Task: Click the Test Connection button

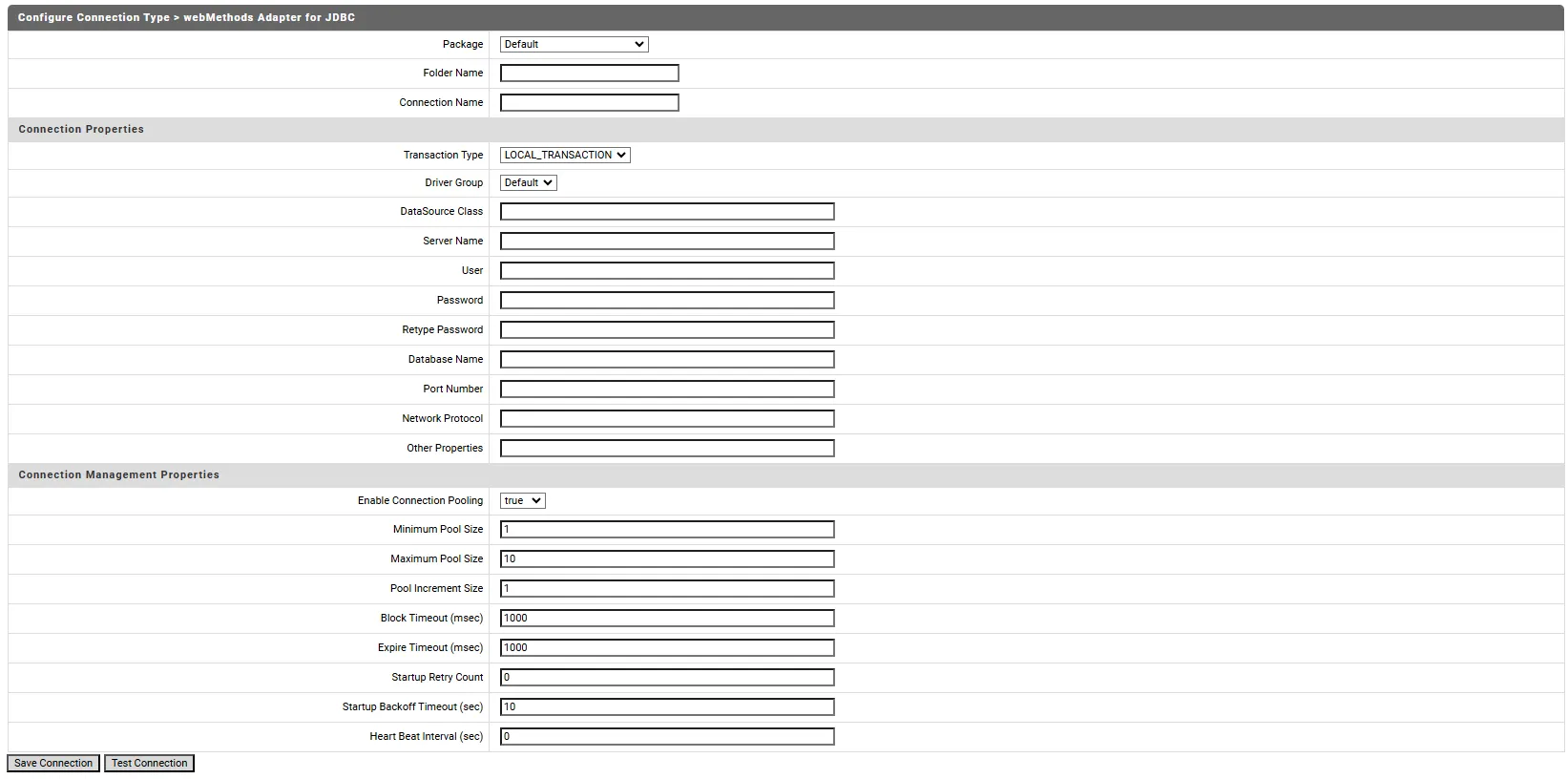Action: pos(149,763)
